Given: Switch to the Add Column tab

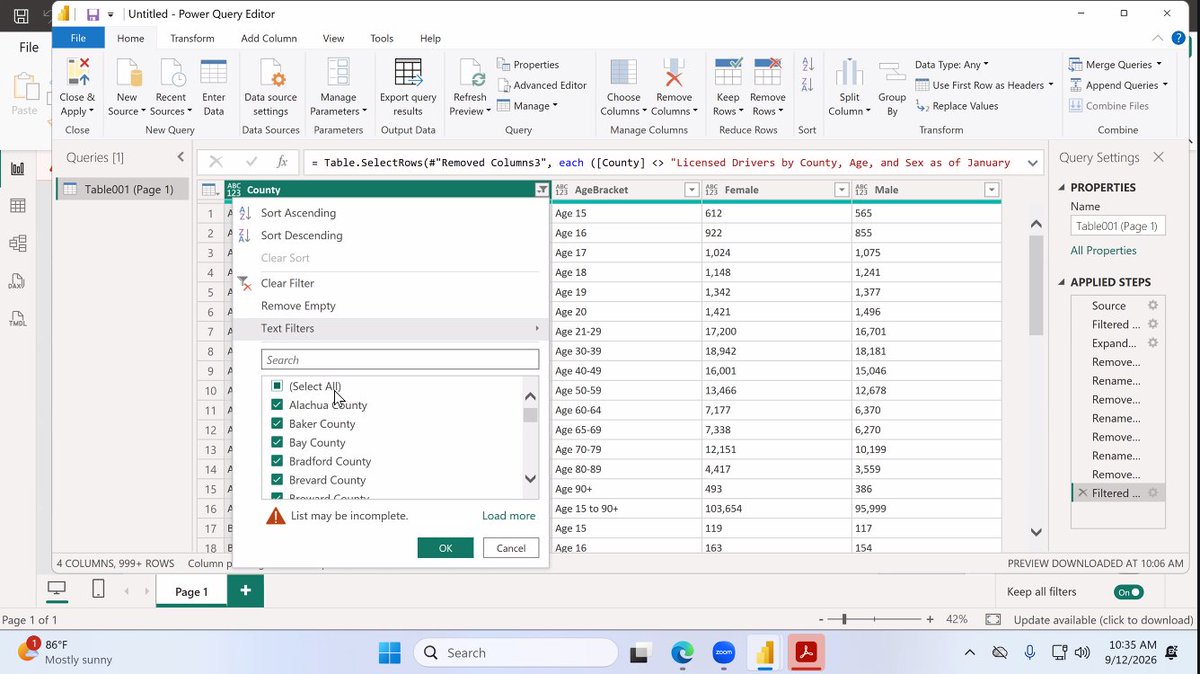Looking at the screenshot, I should pos(269,38).
